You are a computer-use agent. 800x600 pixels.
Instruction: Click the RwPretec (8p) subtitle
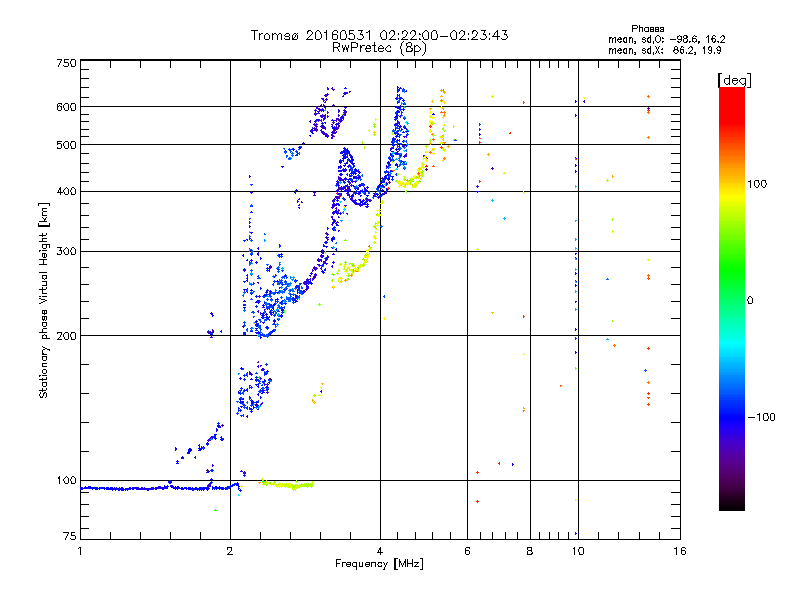379,47
